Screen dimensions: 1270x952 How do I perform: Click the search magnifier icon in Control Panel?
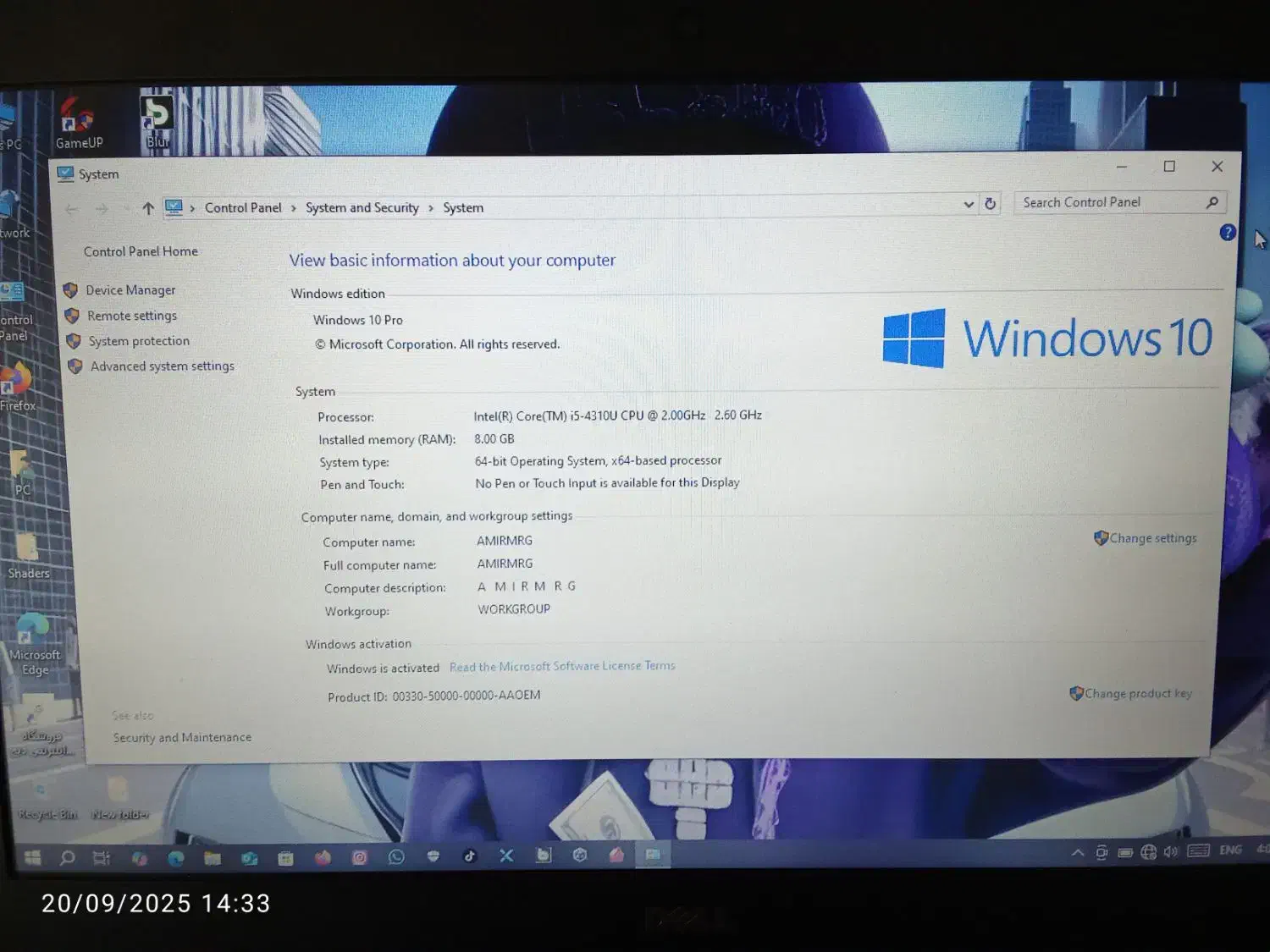point(1212,202)
